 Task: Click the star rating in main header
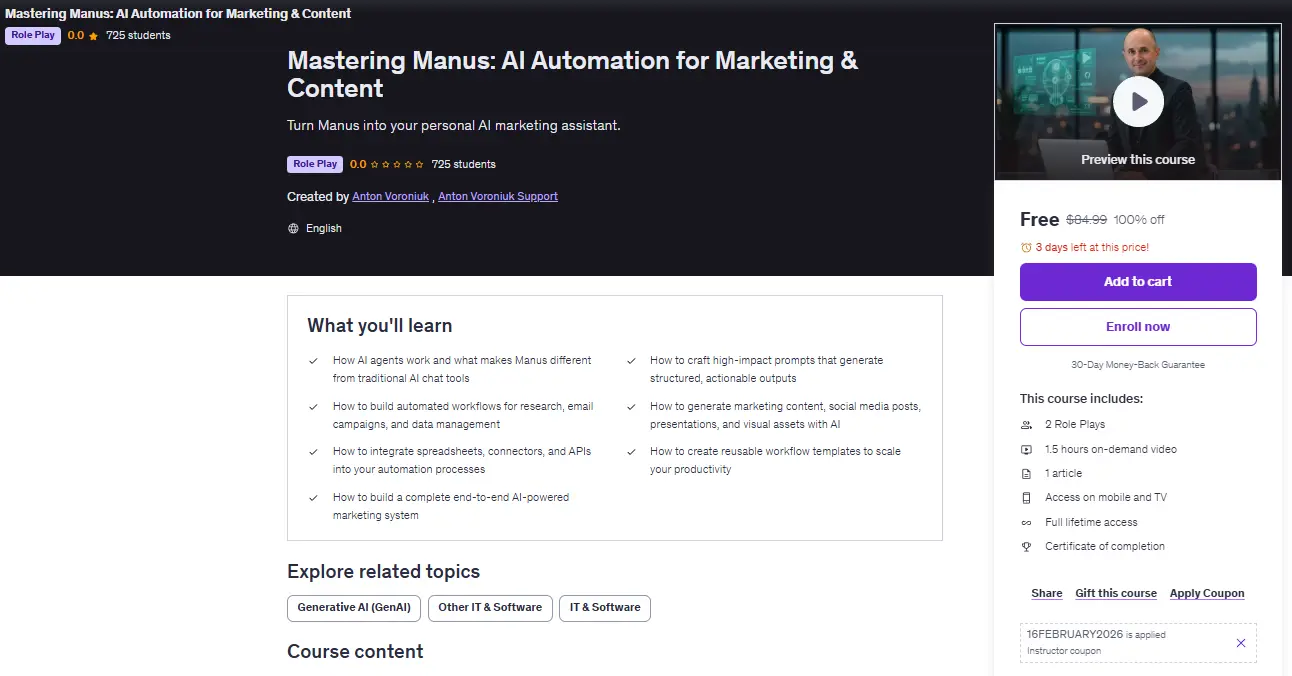tap(398, 164)
